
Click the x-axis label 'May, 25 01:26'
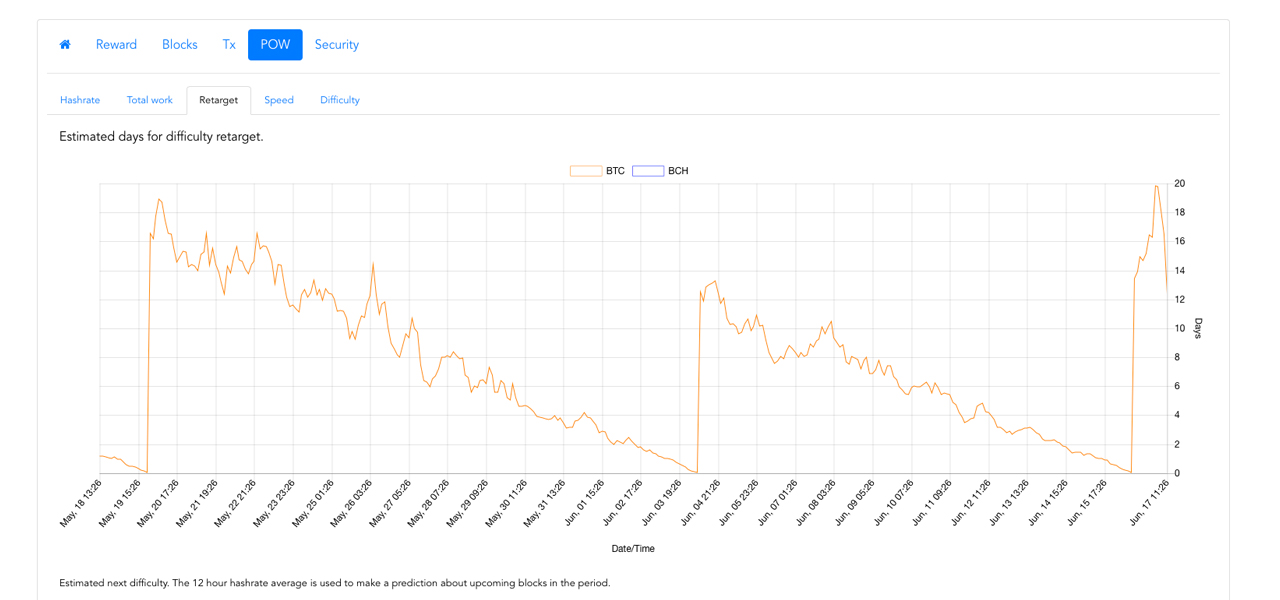[313, 503]
